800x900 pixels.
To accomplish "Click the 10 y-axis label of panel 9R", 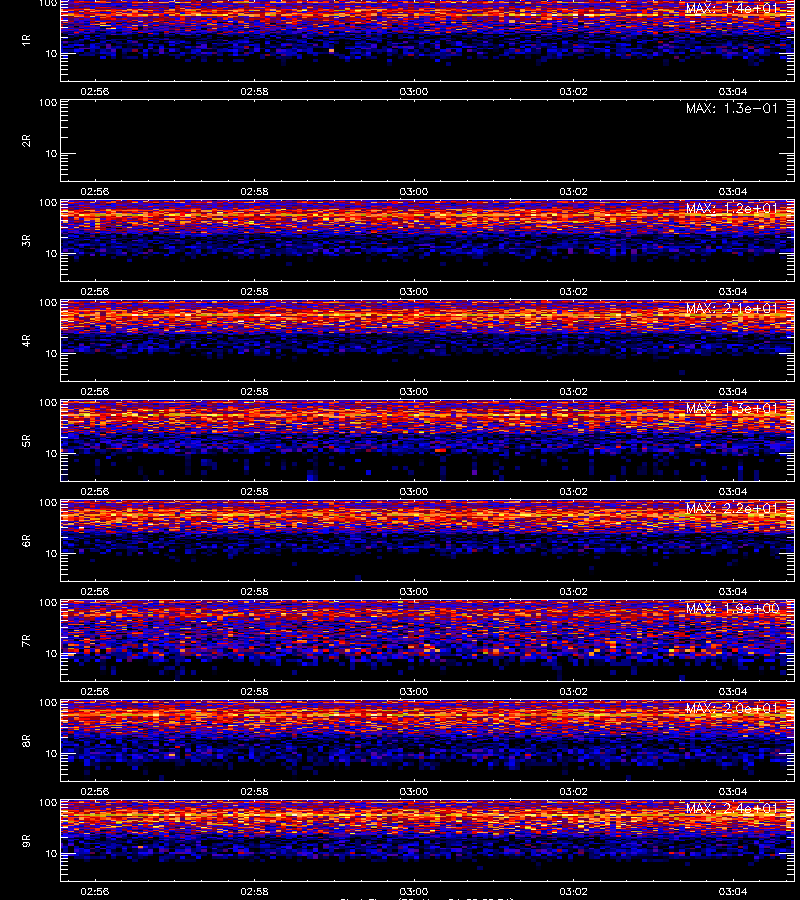I will [51, 854].
